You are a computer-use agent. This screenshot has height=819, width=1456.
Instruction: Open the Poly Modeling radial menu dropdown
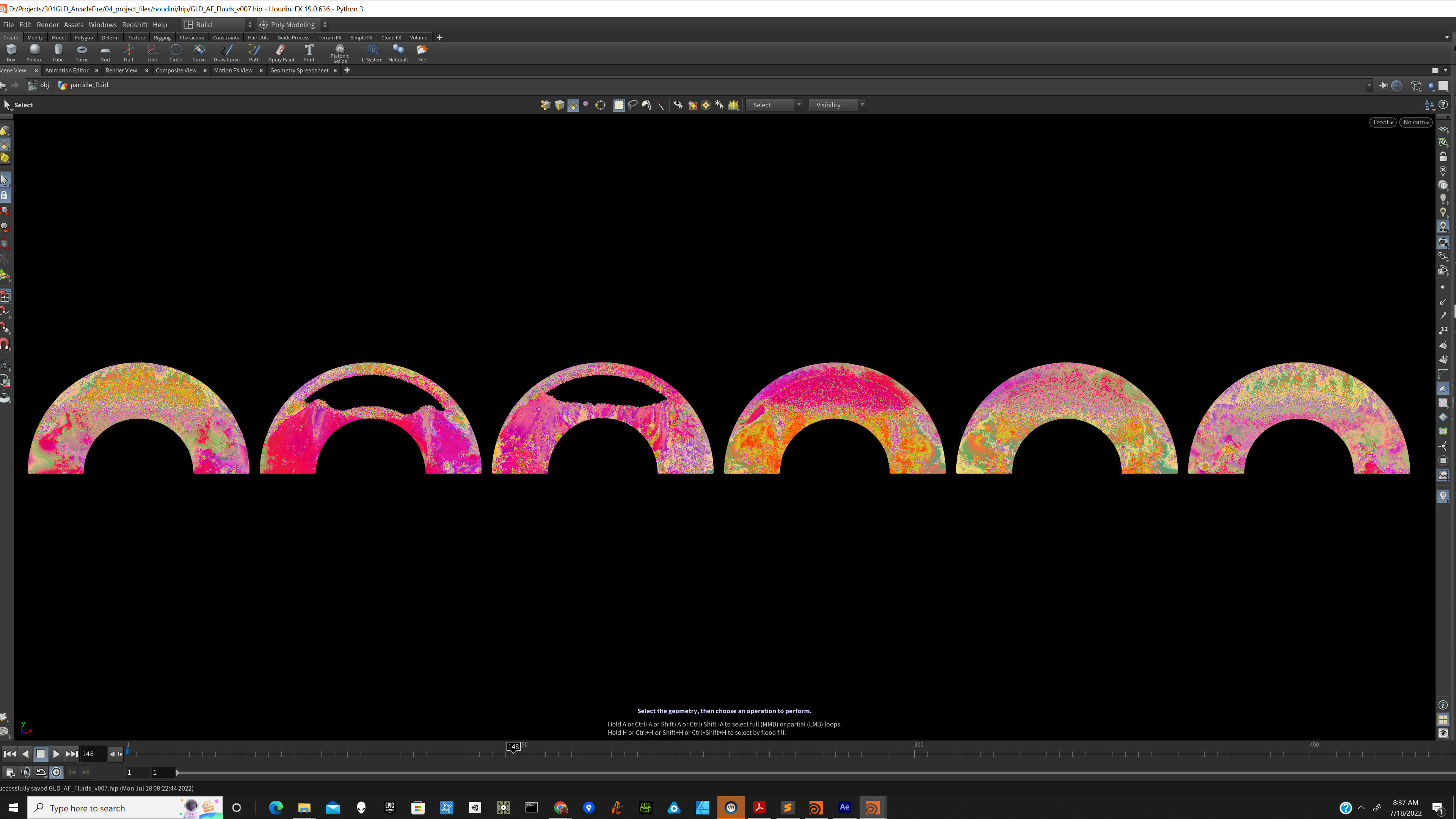[x=293, y=24]
